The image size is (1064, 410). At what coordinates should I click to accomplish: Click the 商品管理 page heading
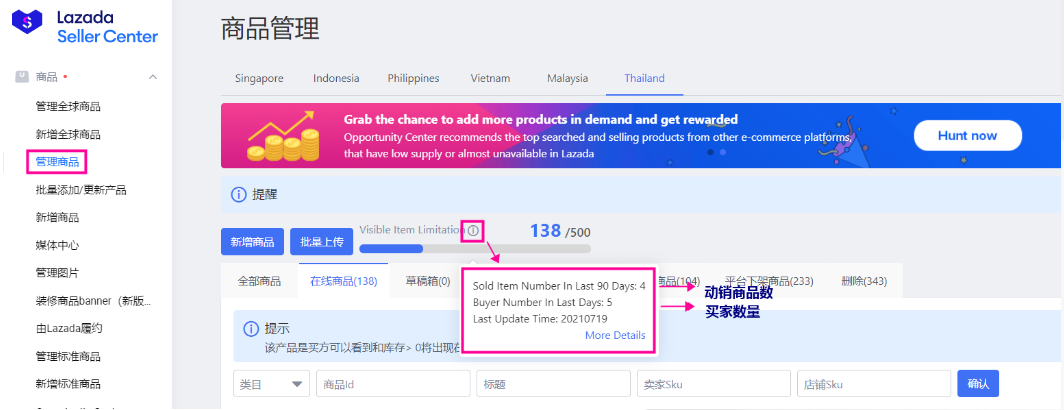[270, 29]
